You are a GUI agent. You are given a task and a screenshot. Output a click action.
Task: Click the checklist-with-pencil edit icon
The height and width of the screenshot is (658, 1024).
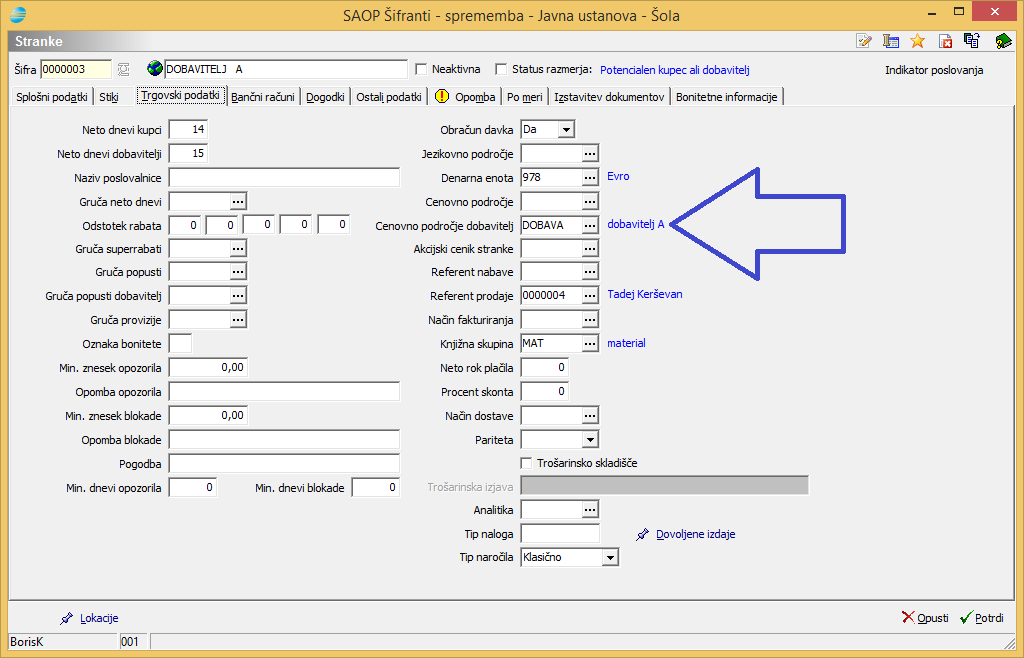click(x=864, y=41)
